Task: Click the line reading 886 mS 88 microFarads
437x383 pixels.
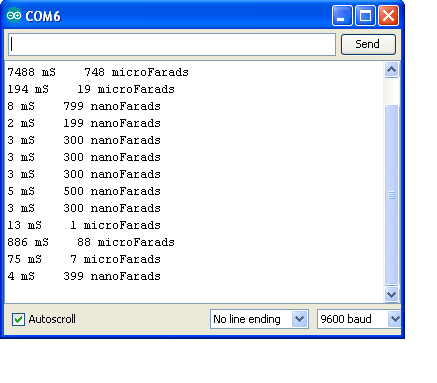Action: pyautogui.click(x=91, y=242)
